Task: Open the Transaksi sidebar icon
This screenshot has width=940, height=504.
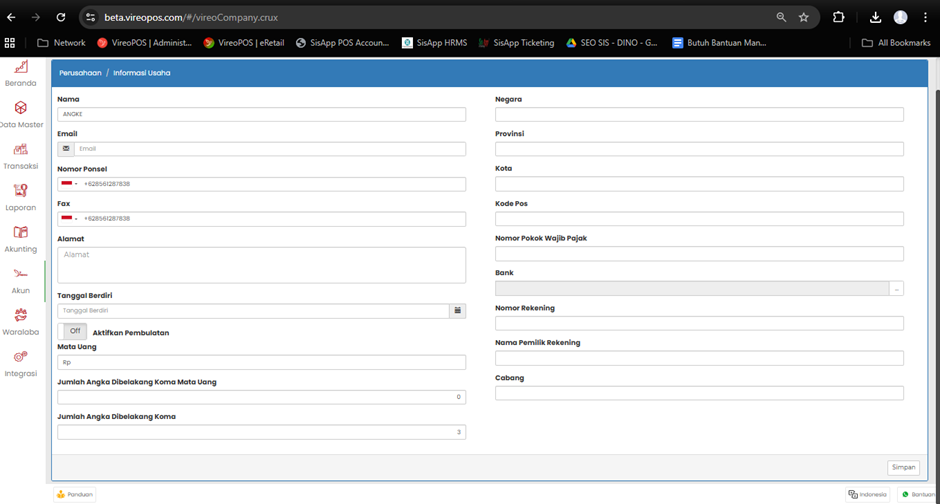Action: click(x=20, y=150)
